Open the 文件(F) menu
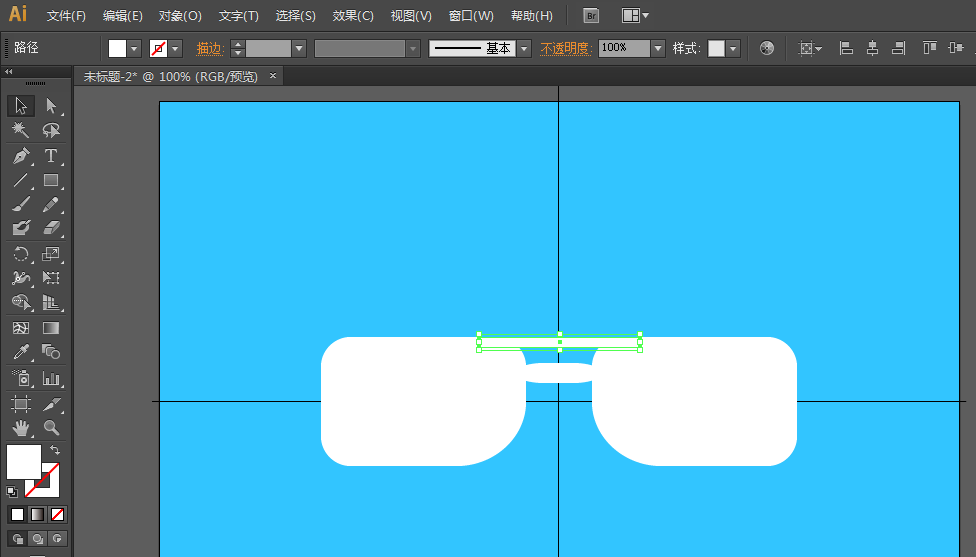 pyautogui.click(x=66, y=16)
